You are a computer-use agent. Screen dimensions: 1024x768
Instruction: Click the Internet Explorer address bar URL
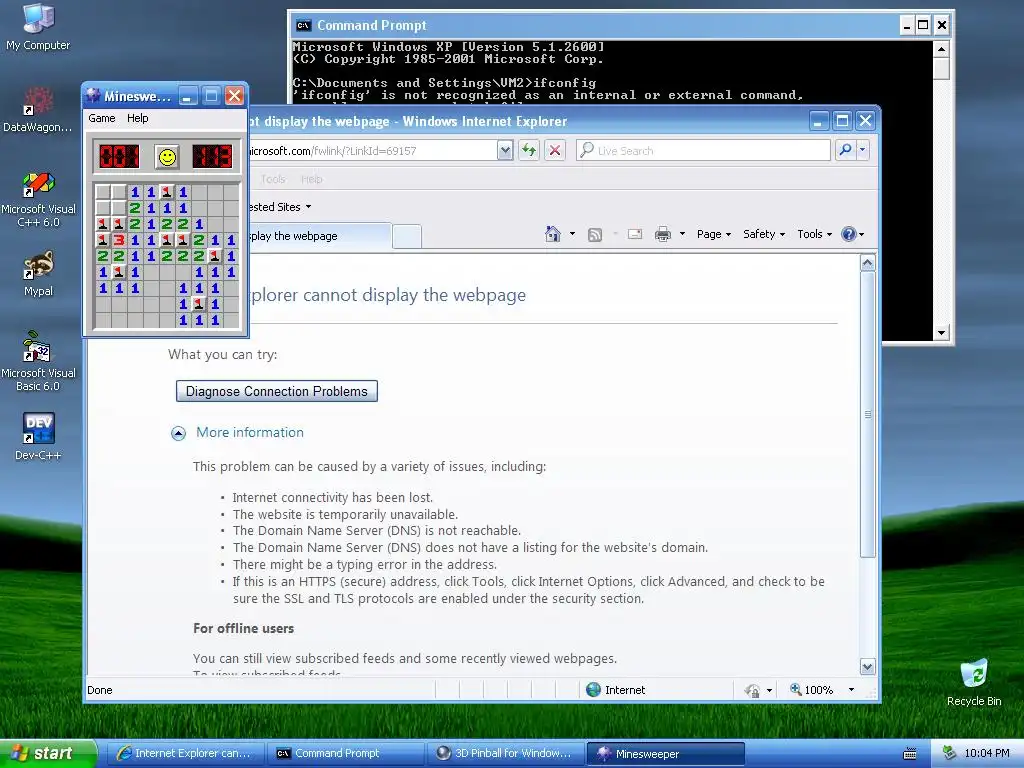tap(372, 151)
